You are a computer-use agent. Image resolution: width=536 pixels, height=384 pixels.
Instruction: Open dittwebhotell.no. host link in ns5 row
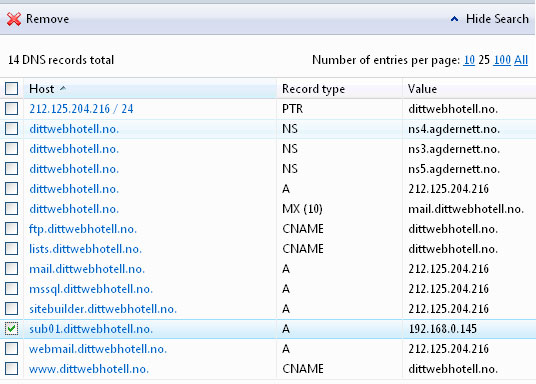[x=74, y=169]
